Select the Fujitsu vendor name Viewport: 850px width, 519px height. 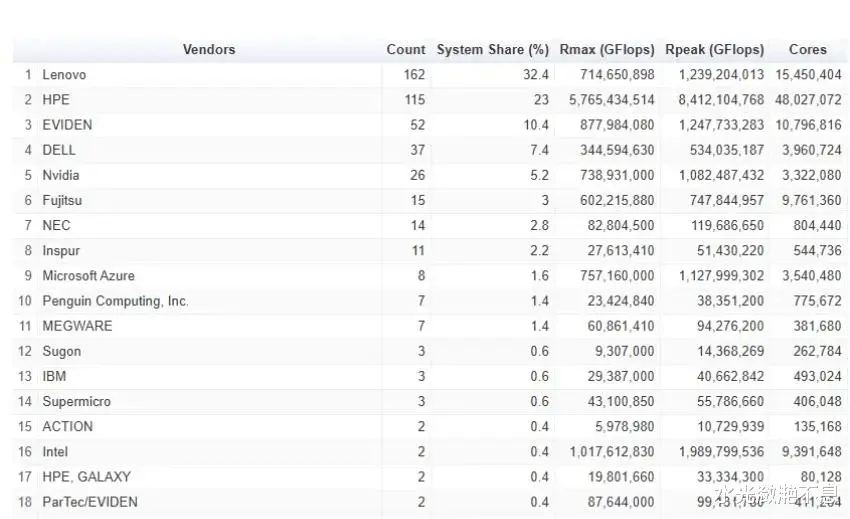[62, 200]
